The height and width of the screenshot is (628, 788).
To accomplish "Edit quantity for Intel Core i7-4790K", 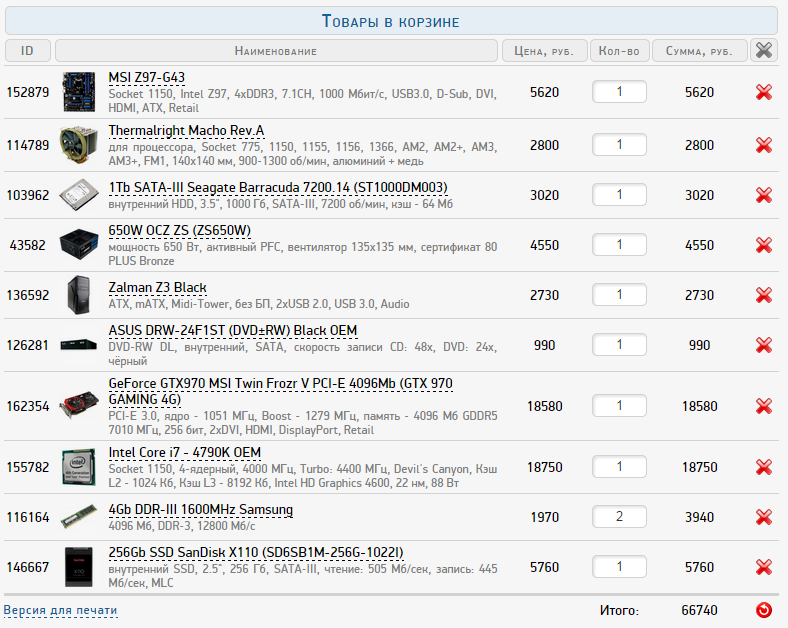I will pyautogui.click(x=619, y=467).
